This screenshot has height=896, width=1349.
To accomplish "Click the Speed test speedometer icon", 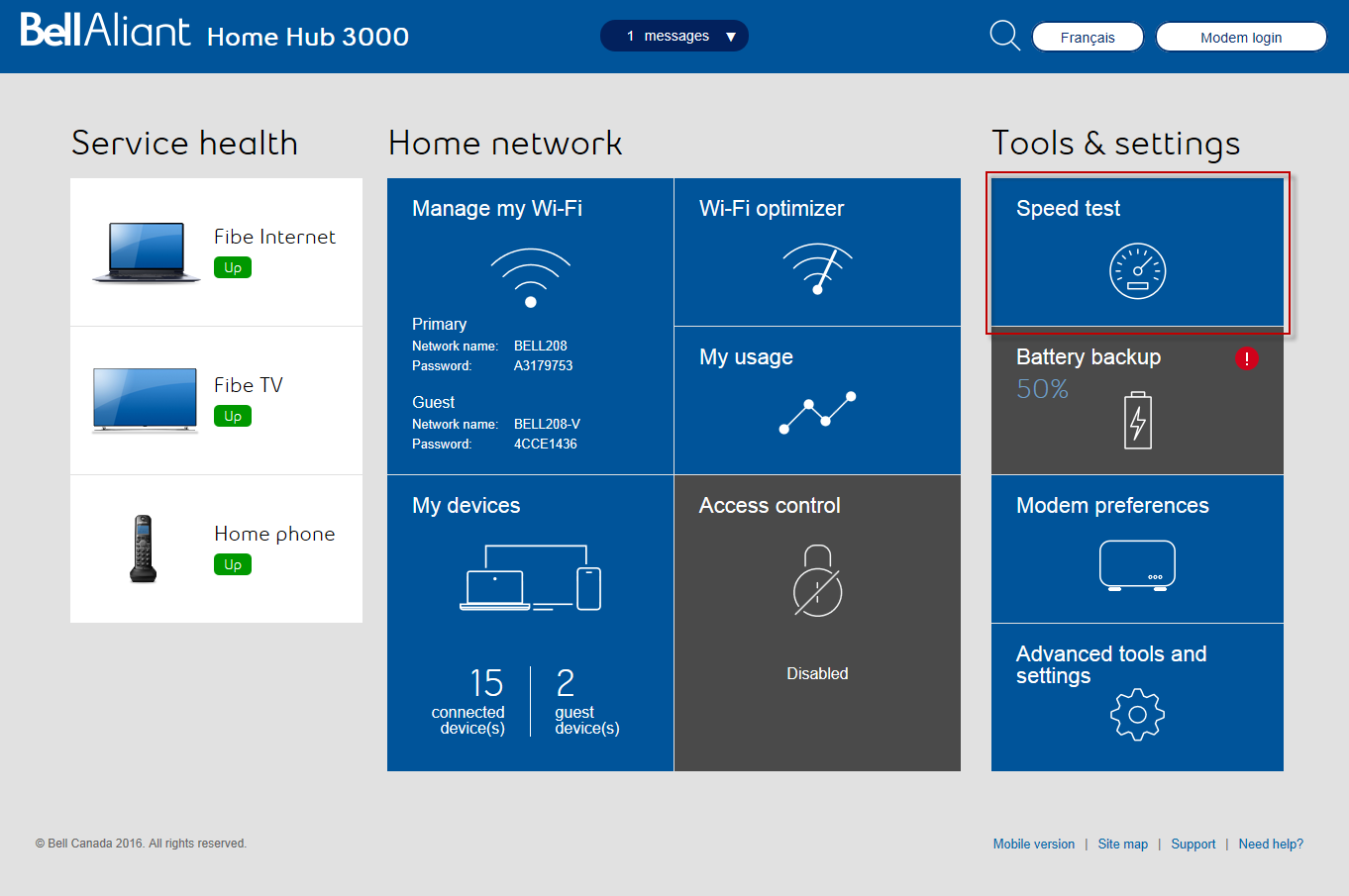I will 1137,270.
